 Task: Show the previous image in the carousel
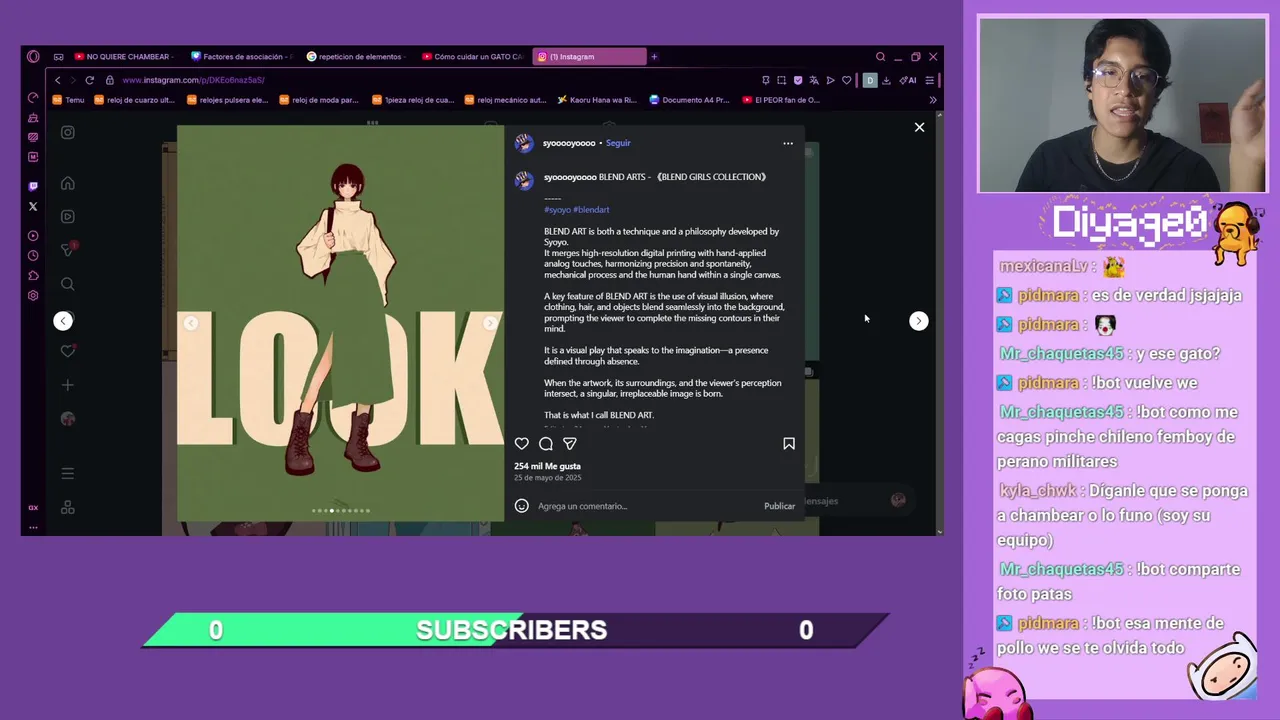[x=191, y=323]
